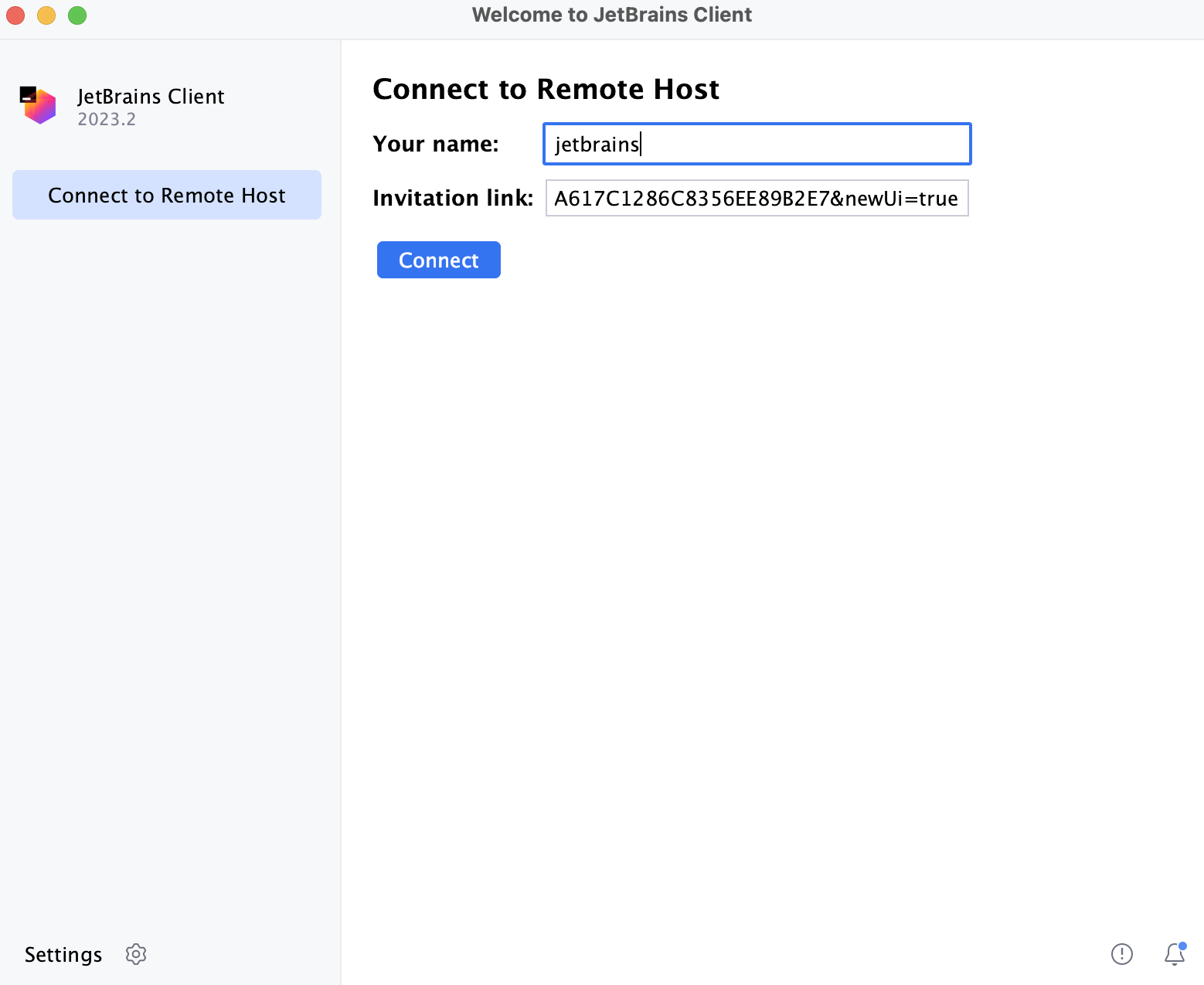
Task: Click the Settings text label
Action: 63,955
